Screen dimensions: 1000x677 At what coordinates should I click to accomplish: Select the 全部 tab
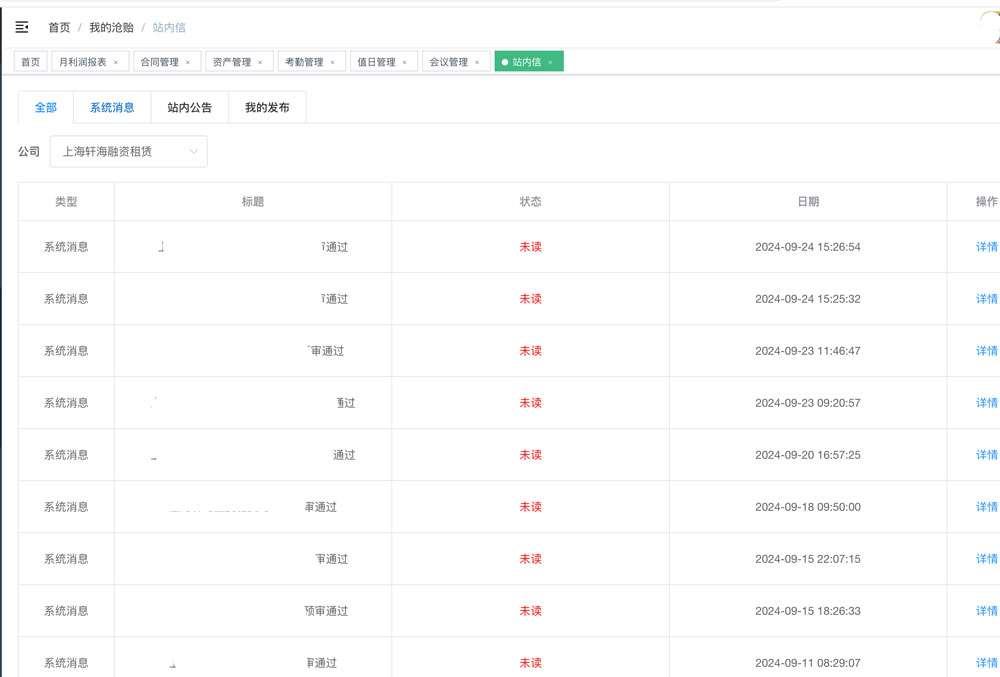tap(46, 107)
